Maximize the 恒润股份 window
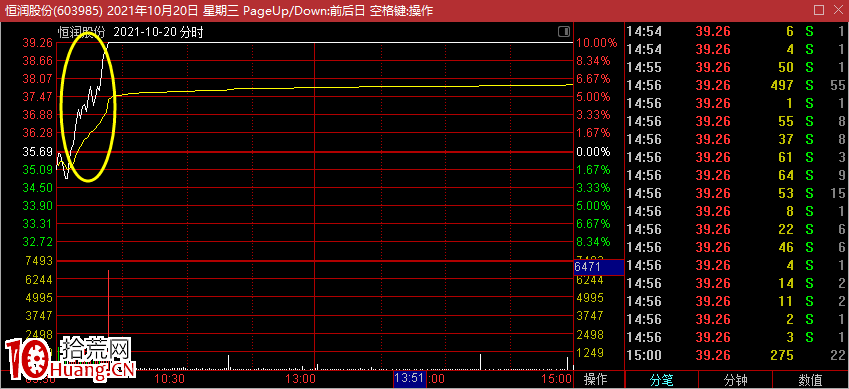The width and height of the screenshot is (849, 389). pyautogui.click(x=820, y=10)
